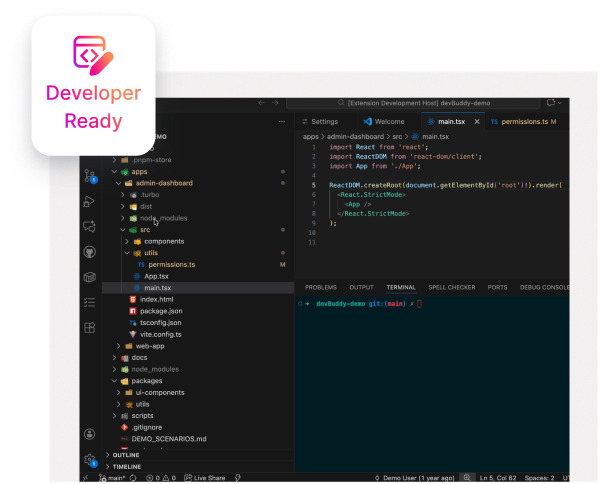Open the Accounts menu icon
The image size is (600, 484).
90,434
